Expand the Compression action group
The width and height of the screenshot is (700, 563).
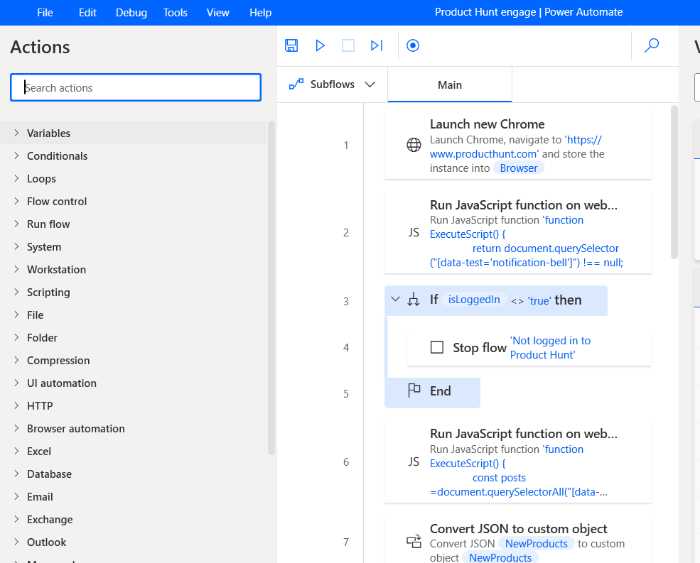pyautogui.click(x=17, y=360)
